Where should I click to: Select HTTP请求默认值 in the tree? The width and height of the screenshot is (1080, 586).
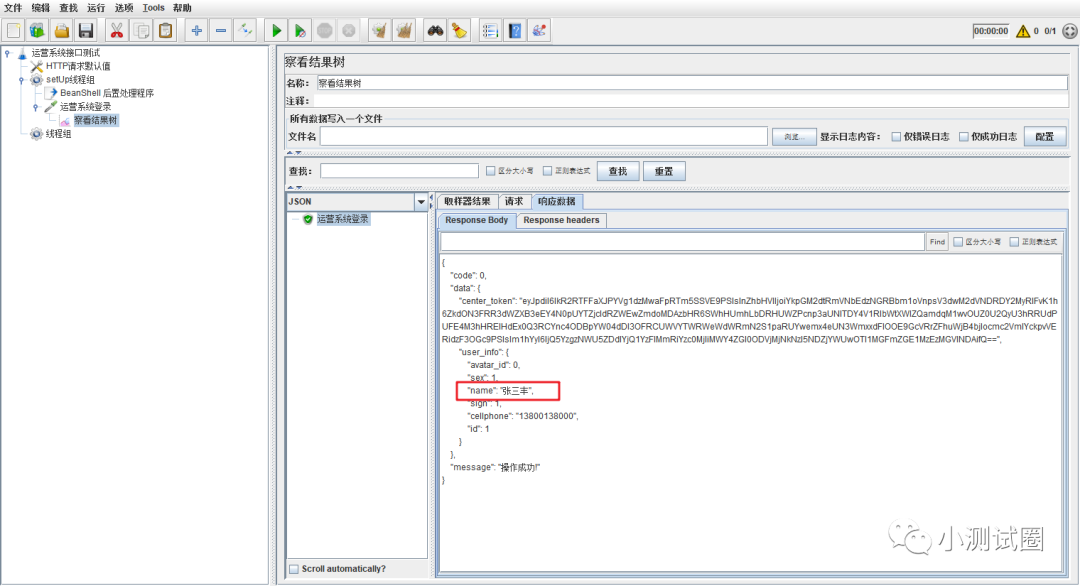[78, 66]
